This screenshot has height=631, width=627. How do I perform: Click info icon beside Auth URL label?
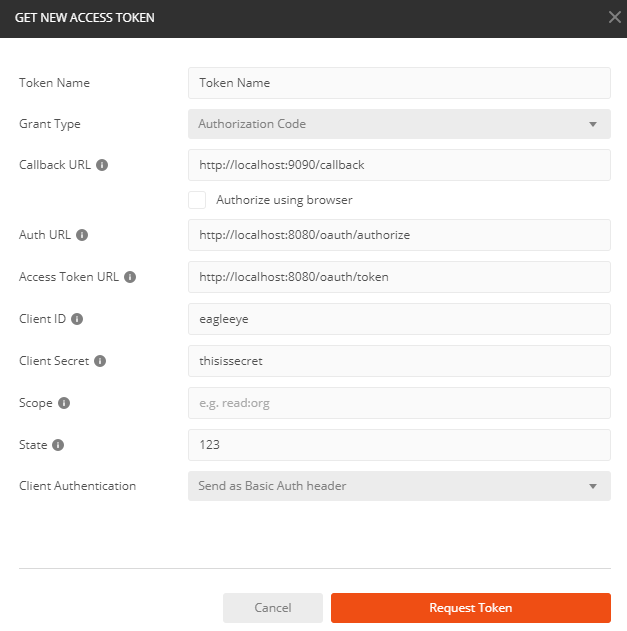point(82,235)
